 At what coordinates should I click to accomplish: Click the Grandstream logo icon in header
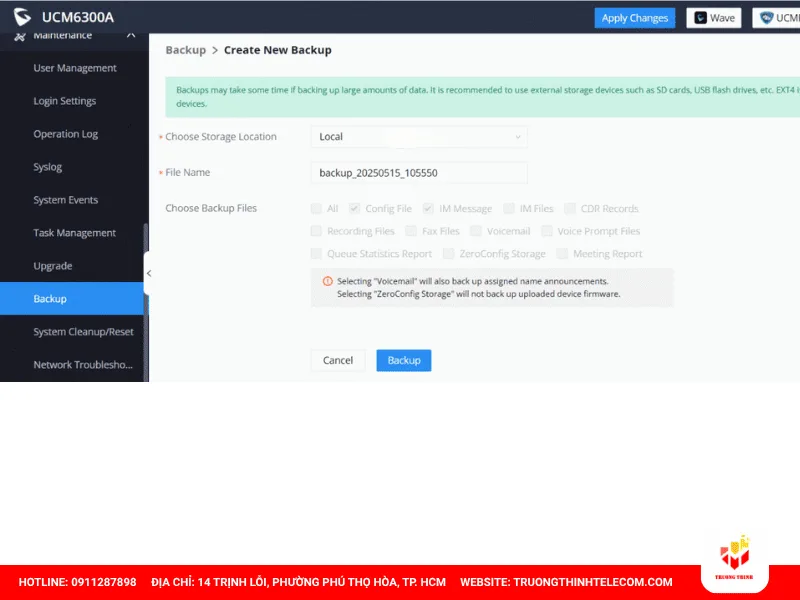click(x=22, y=17)
